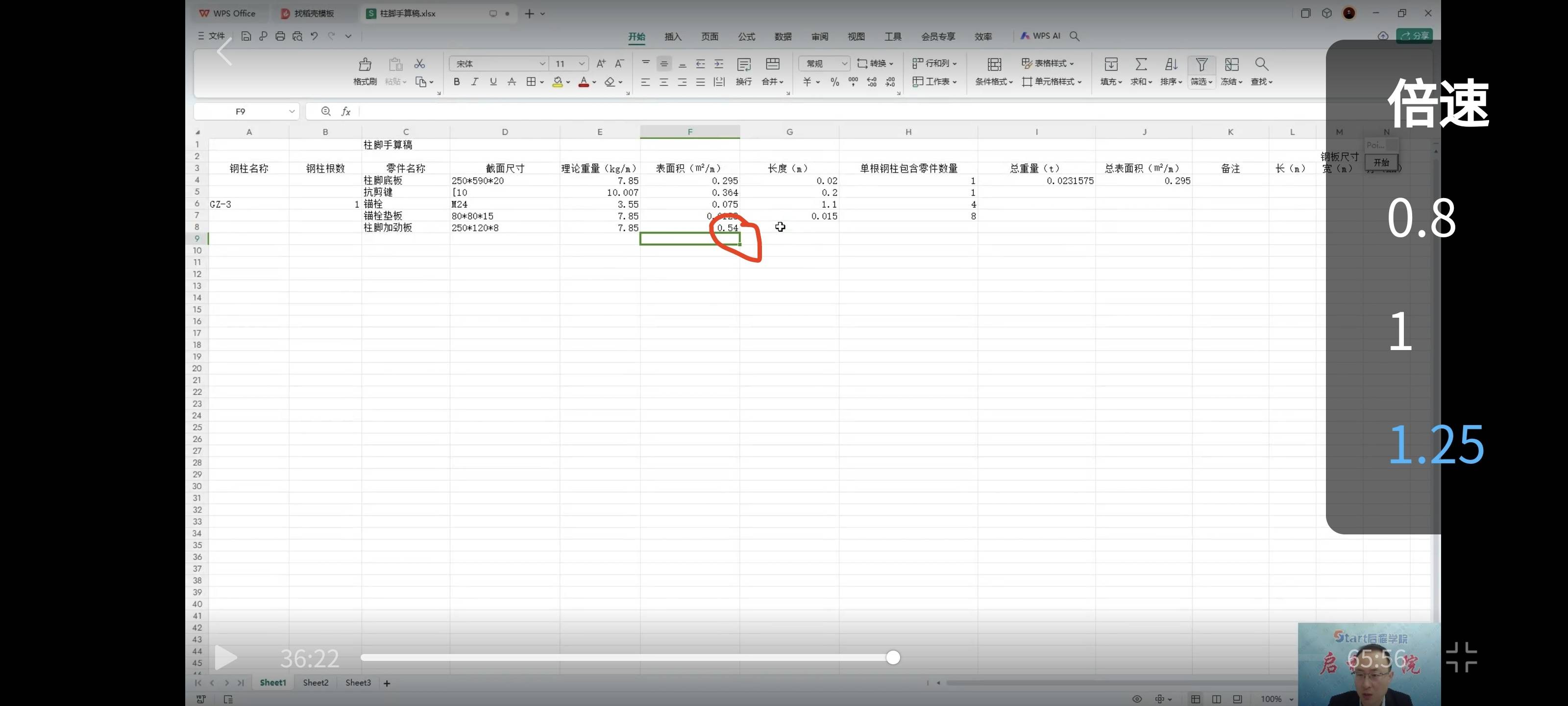Toggle Italic formatting

(475, 81)
